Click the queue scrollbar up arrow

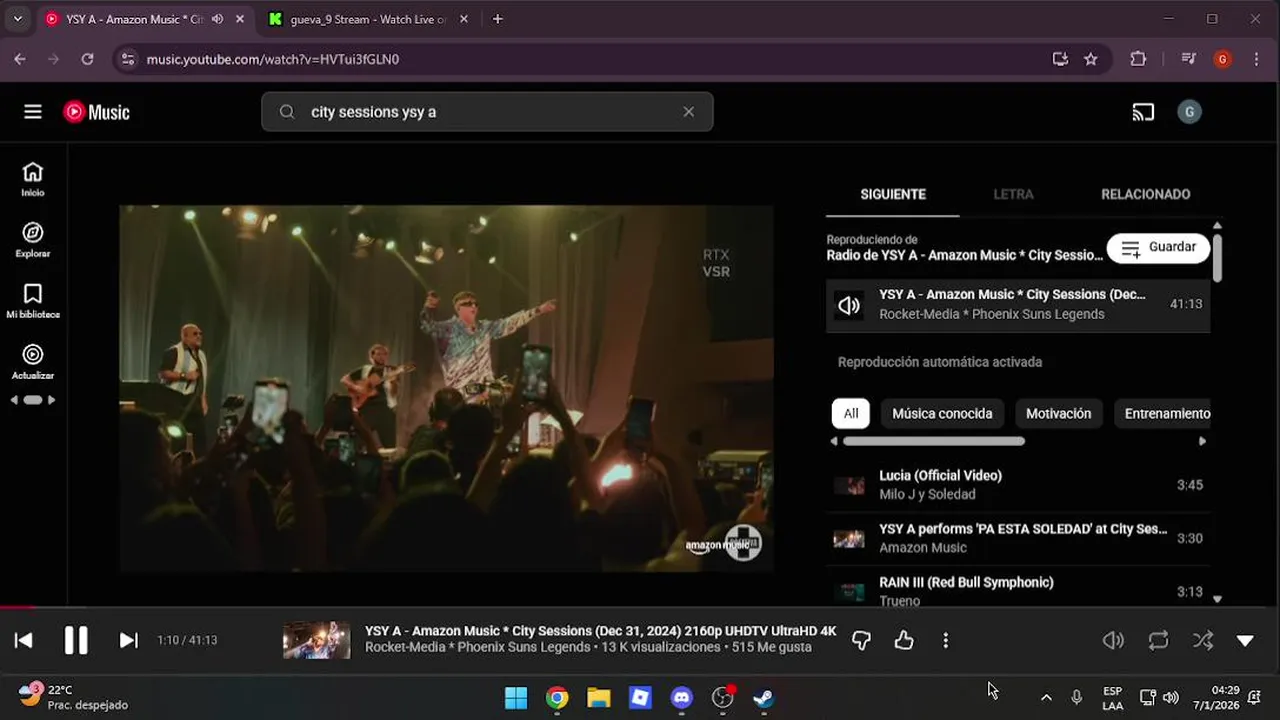pyautogui.click(x=1217, y=226)
